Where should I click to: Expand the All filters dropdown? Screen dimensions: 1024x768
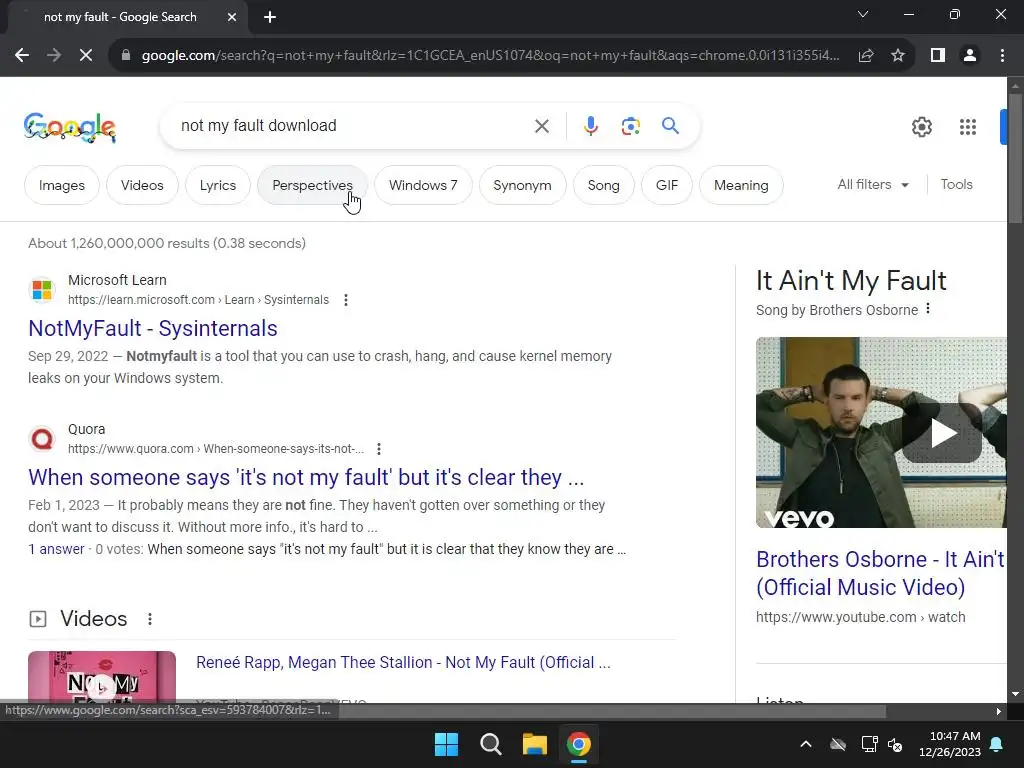coord(873,185)
